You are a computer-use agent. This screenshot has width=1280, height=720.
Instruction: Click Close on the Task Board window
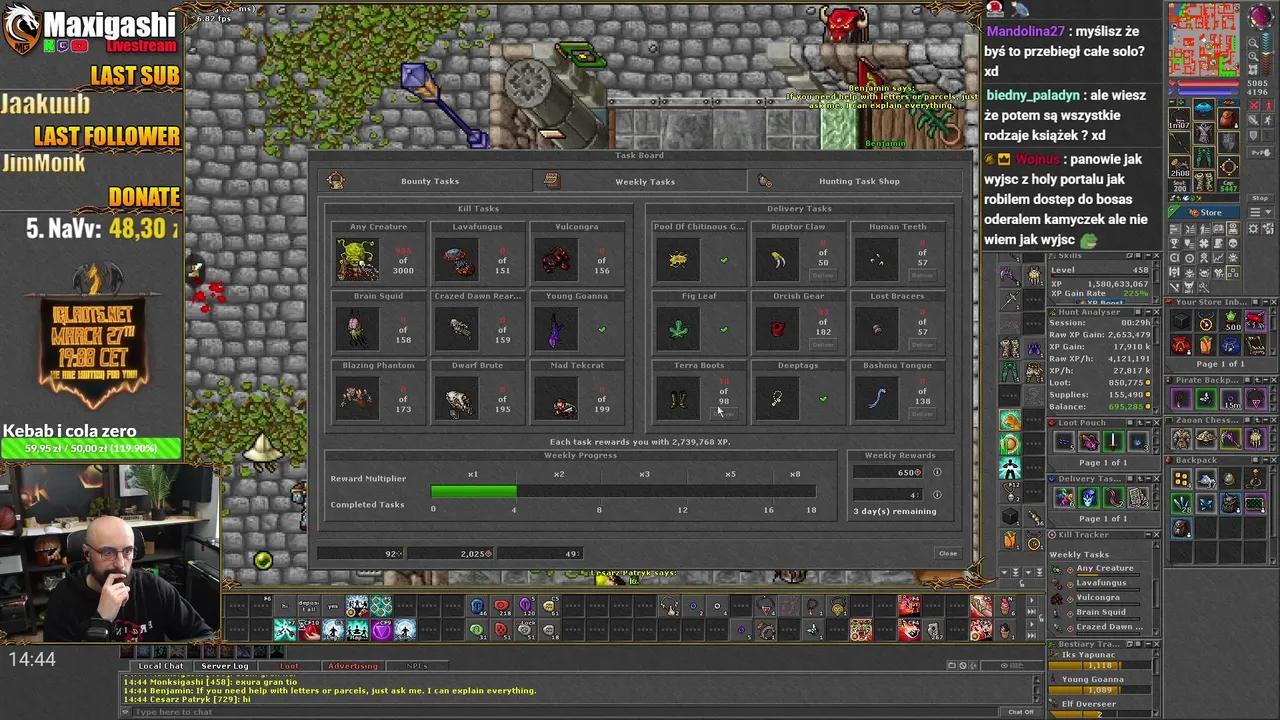pos(947,553)
